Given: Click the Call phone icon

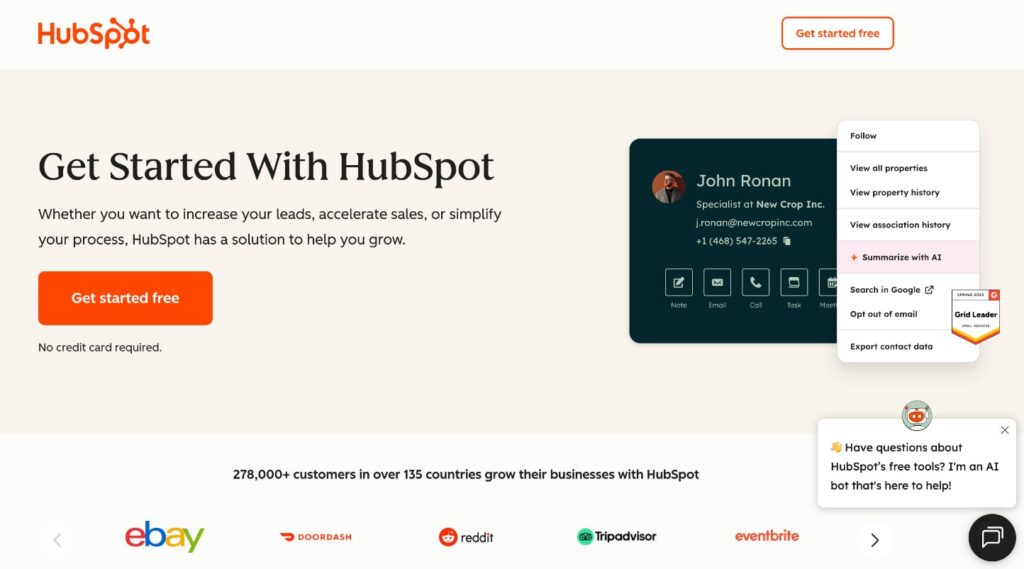Looking at the screenshot, I should coord(756,282).
